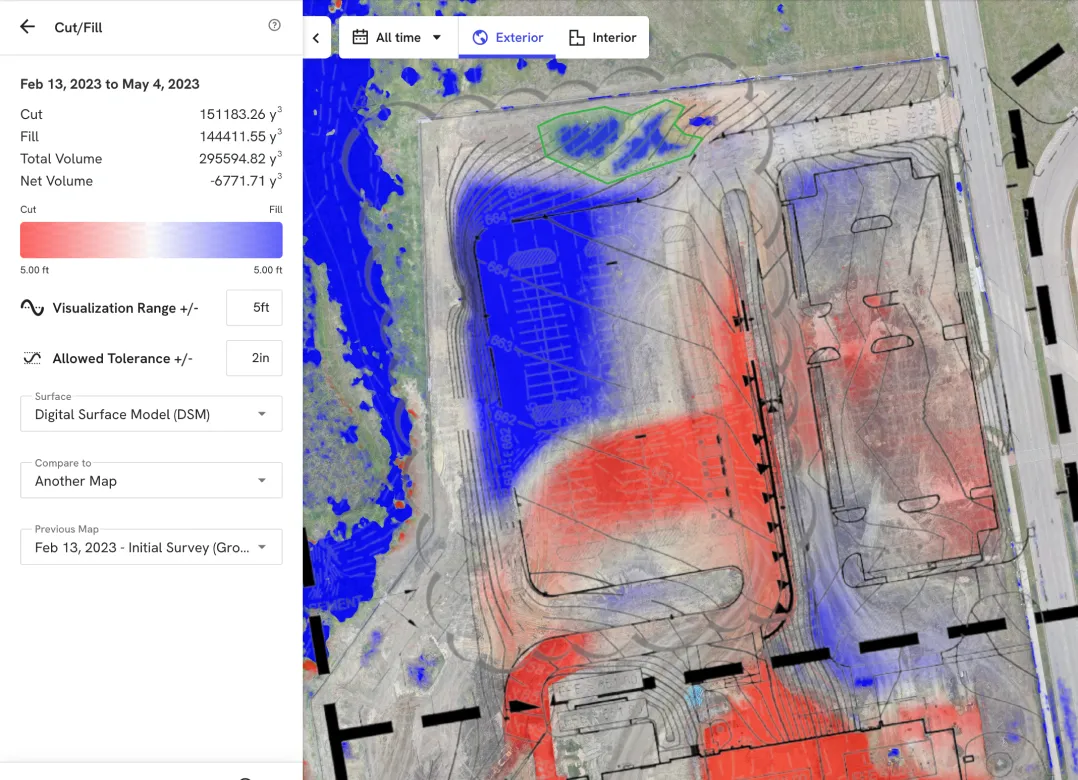Click the calendar icon beside All time
This screenshot has height=780, width=1078.
coord(360,37)
